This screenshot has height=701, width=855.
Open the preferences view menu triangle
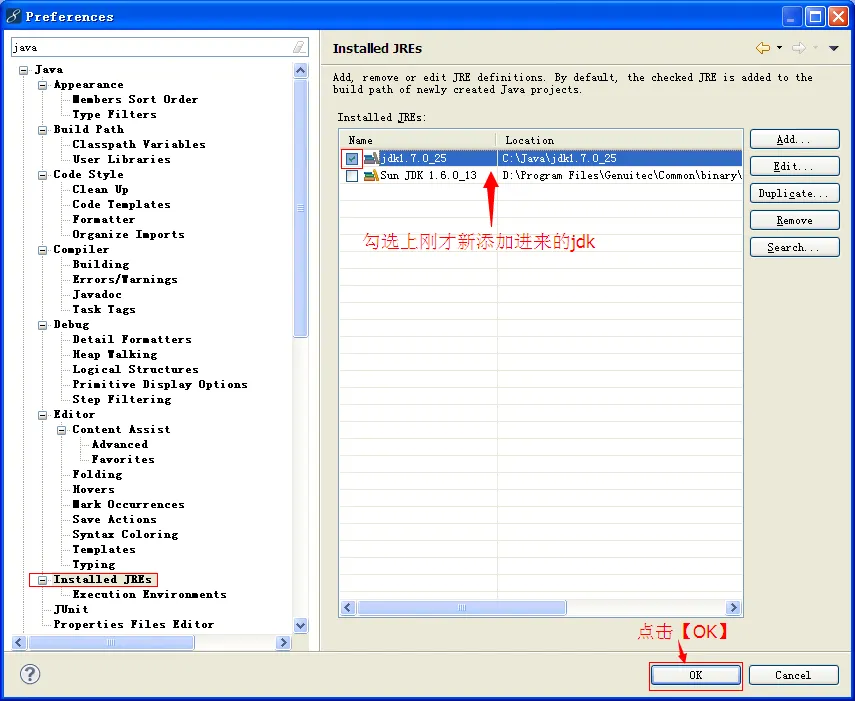coord(834,49)
